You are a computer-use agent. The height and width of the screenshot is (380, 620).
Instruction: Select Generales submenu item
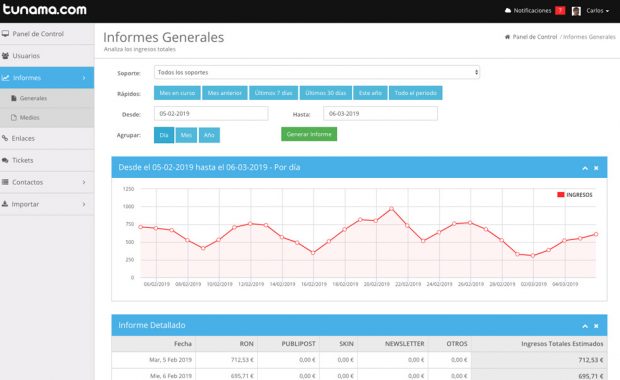(47, 98)
